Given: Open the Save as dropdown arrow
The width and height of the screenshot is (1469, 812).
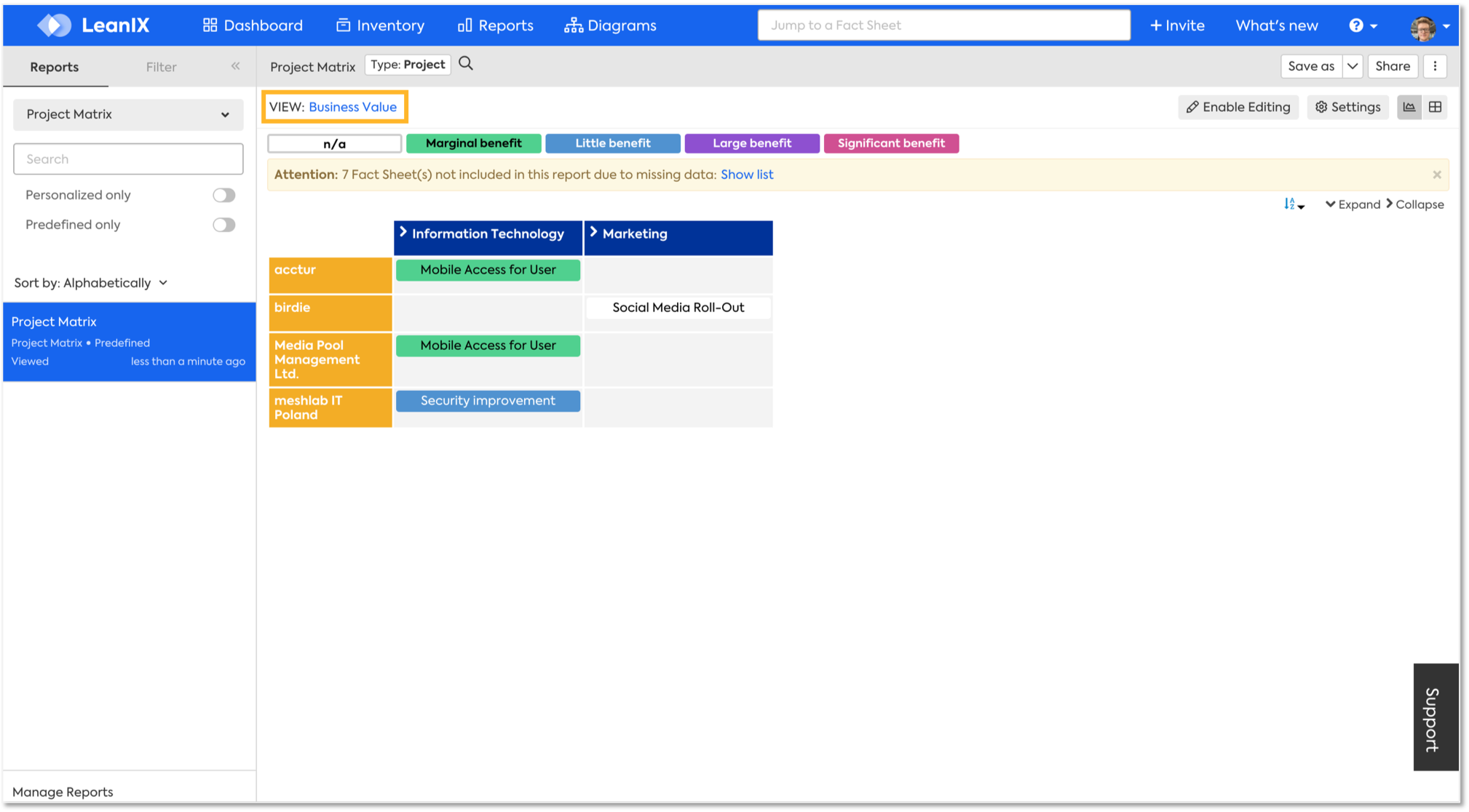Looking at the screenshot, I should click(x=1352, y=66).
